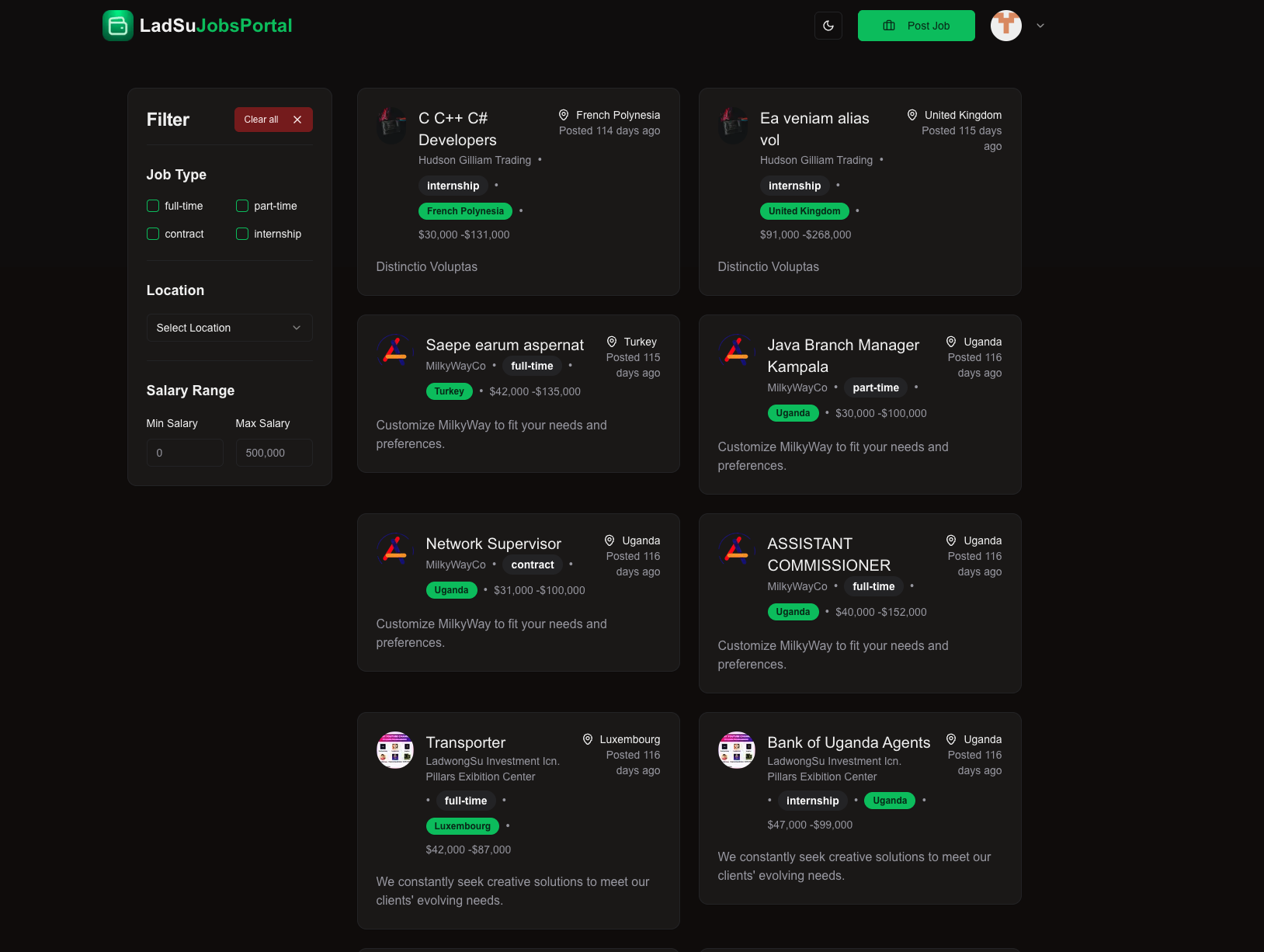Click MilkyWayCo logo on Saepe earum aspernat

394,352
